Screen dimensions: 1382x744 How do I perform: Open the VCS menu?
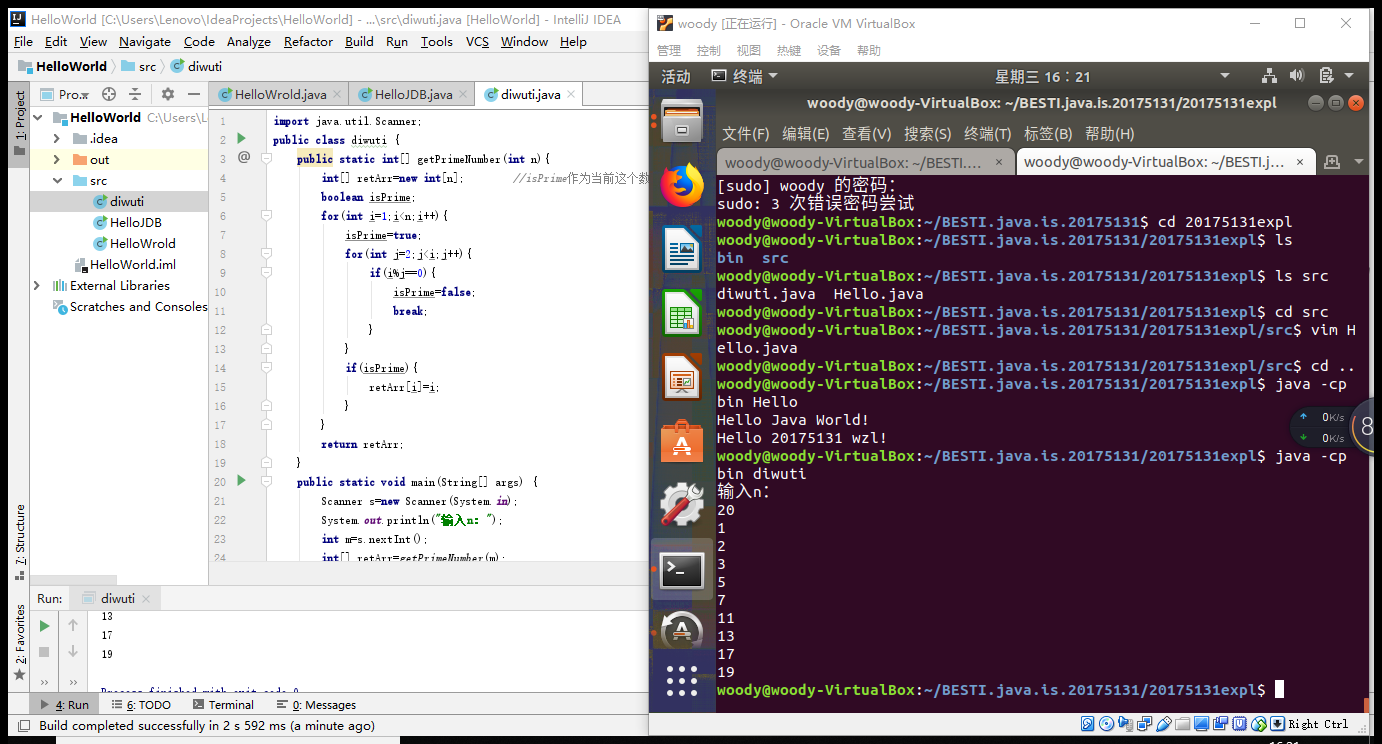coord(477,41)
